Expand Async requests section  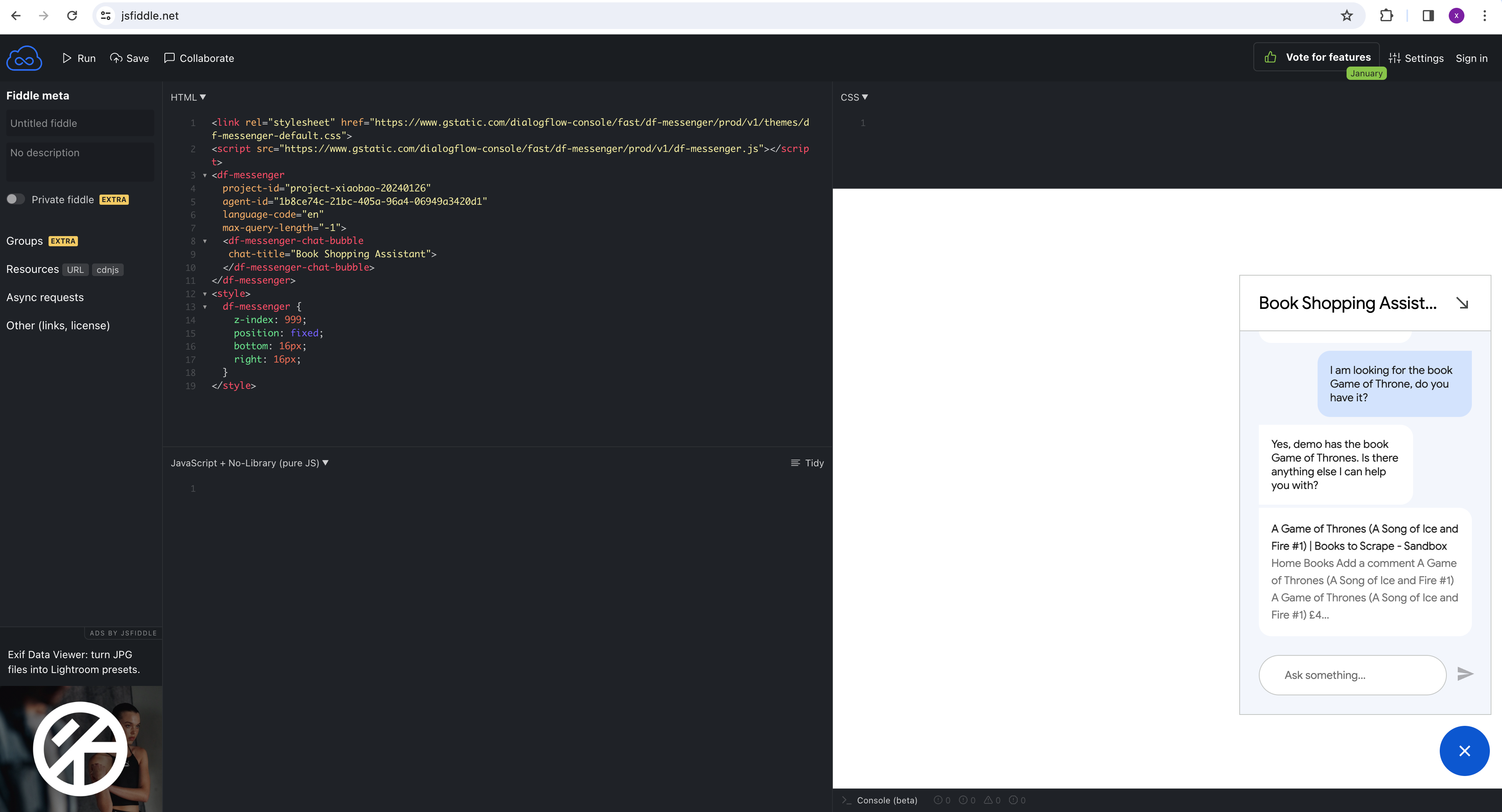(x=45, y=297)
